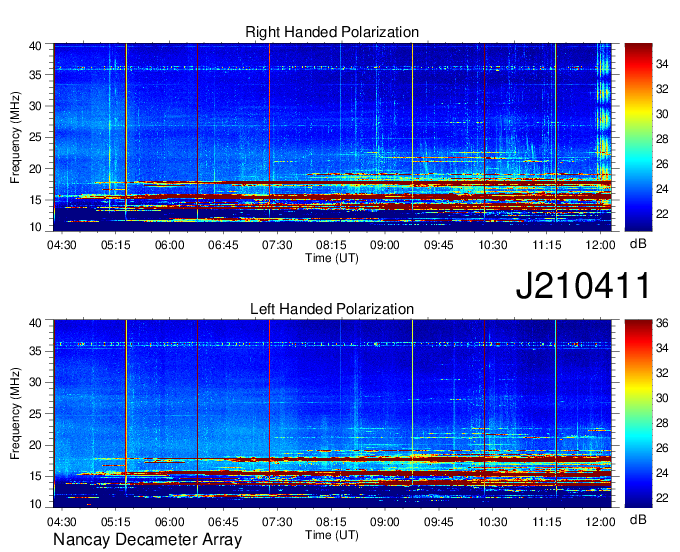Click the 15 MHz tick on top plot
Viewport: 680px width, 552px height.
(36, 200)
